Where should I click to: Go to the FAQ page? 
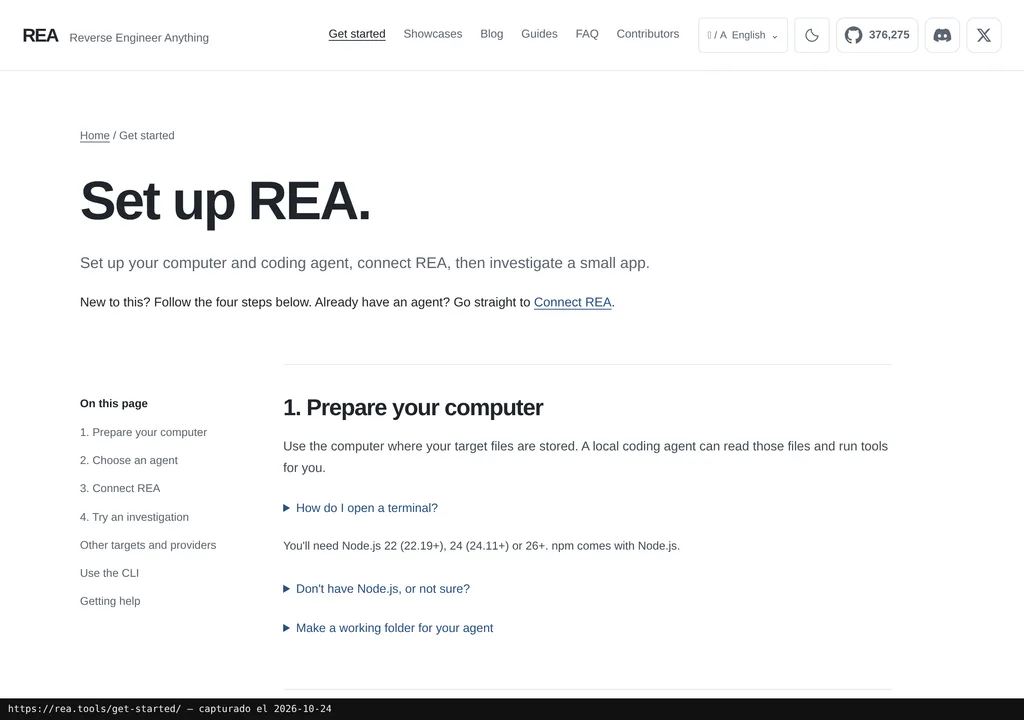[x=587, y=34]
